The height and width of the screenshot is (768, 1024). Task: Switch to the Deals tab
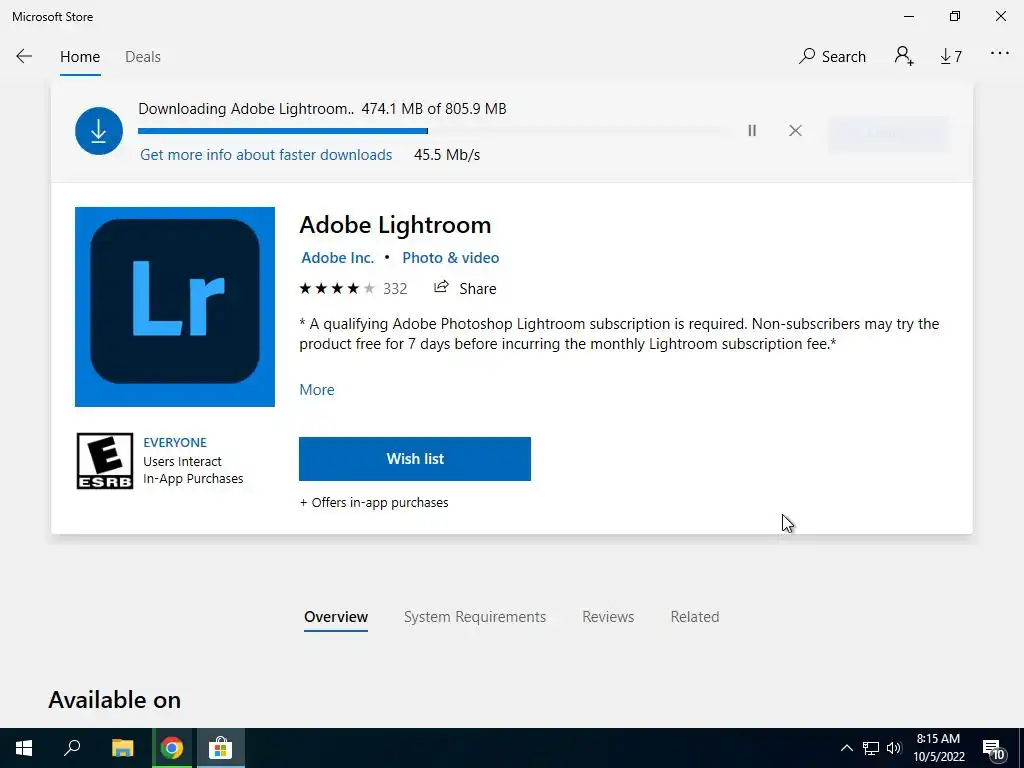click(142, 57)
